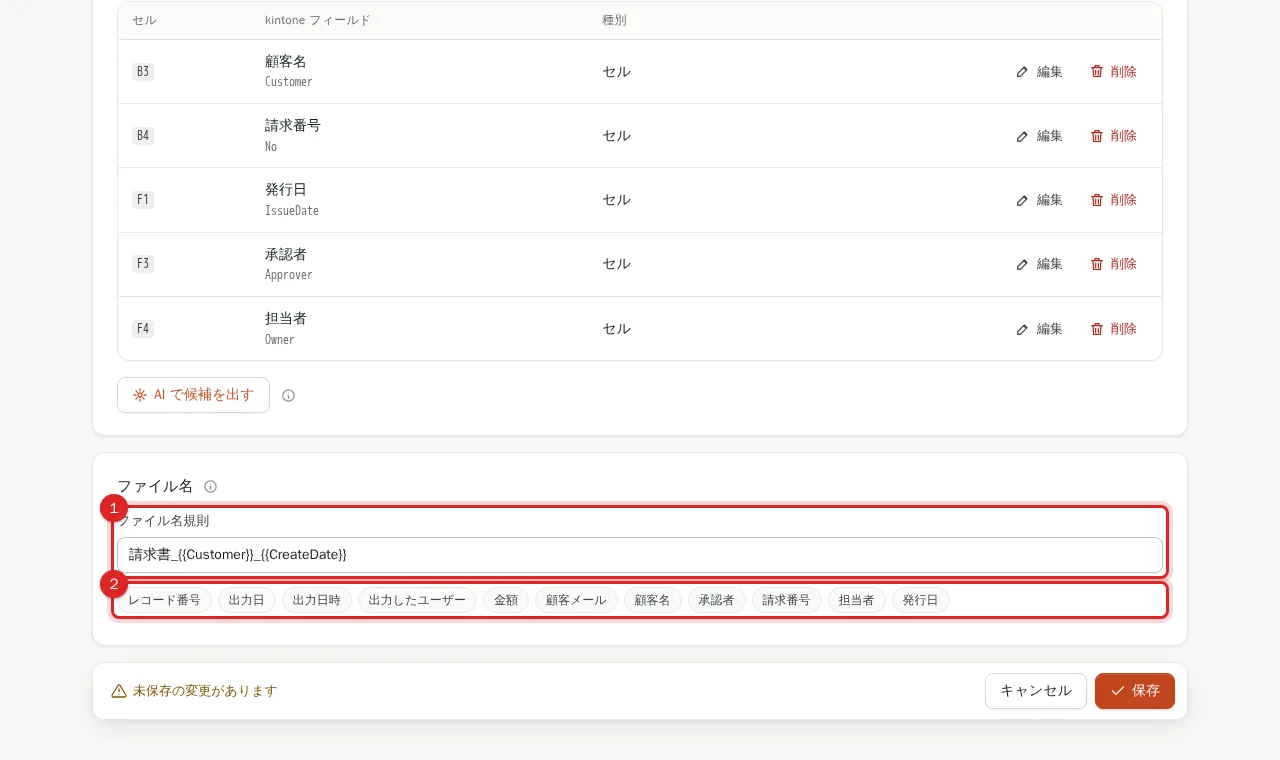Insert the 顧客名 token chip
1280x760 pixels.
(653, 600)
